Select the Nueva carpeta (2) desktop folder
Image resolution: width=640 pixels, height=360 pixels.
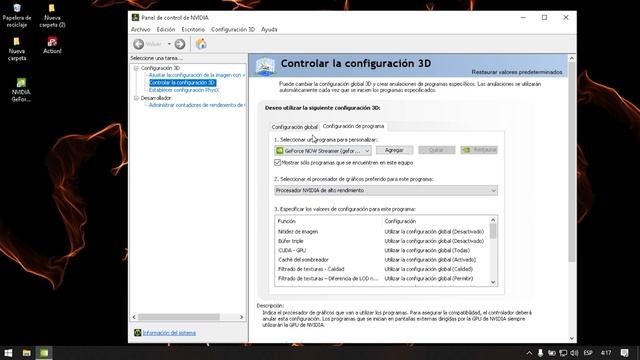pos(52,16)
